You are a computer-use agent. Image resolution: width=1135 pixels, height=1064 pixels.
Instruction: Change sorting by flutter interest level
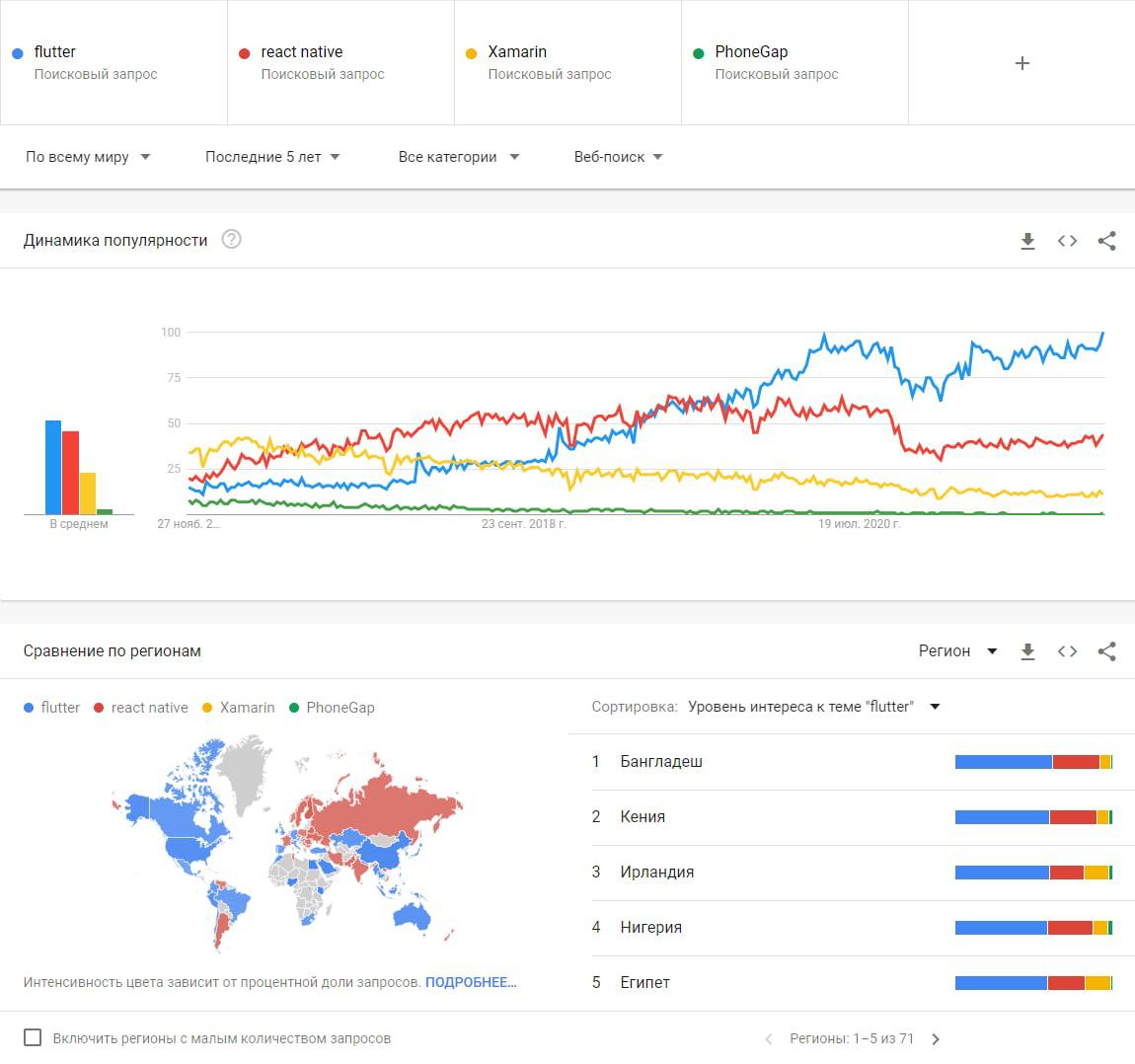[x=813, y=707]
